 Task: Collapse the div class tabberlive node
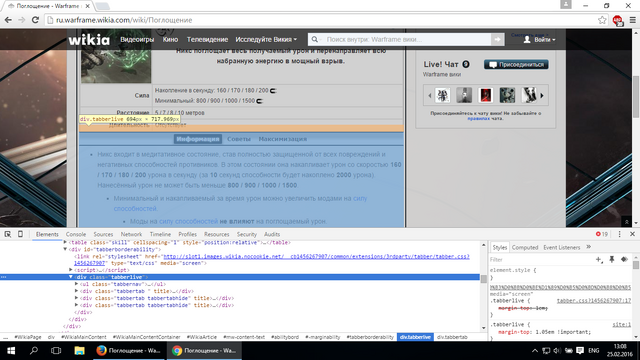click(71, 277)
